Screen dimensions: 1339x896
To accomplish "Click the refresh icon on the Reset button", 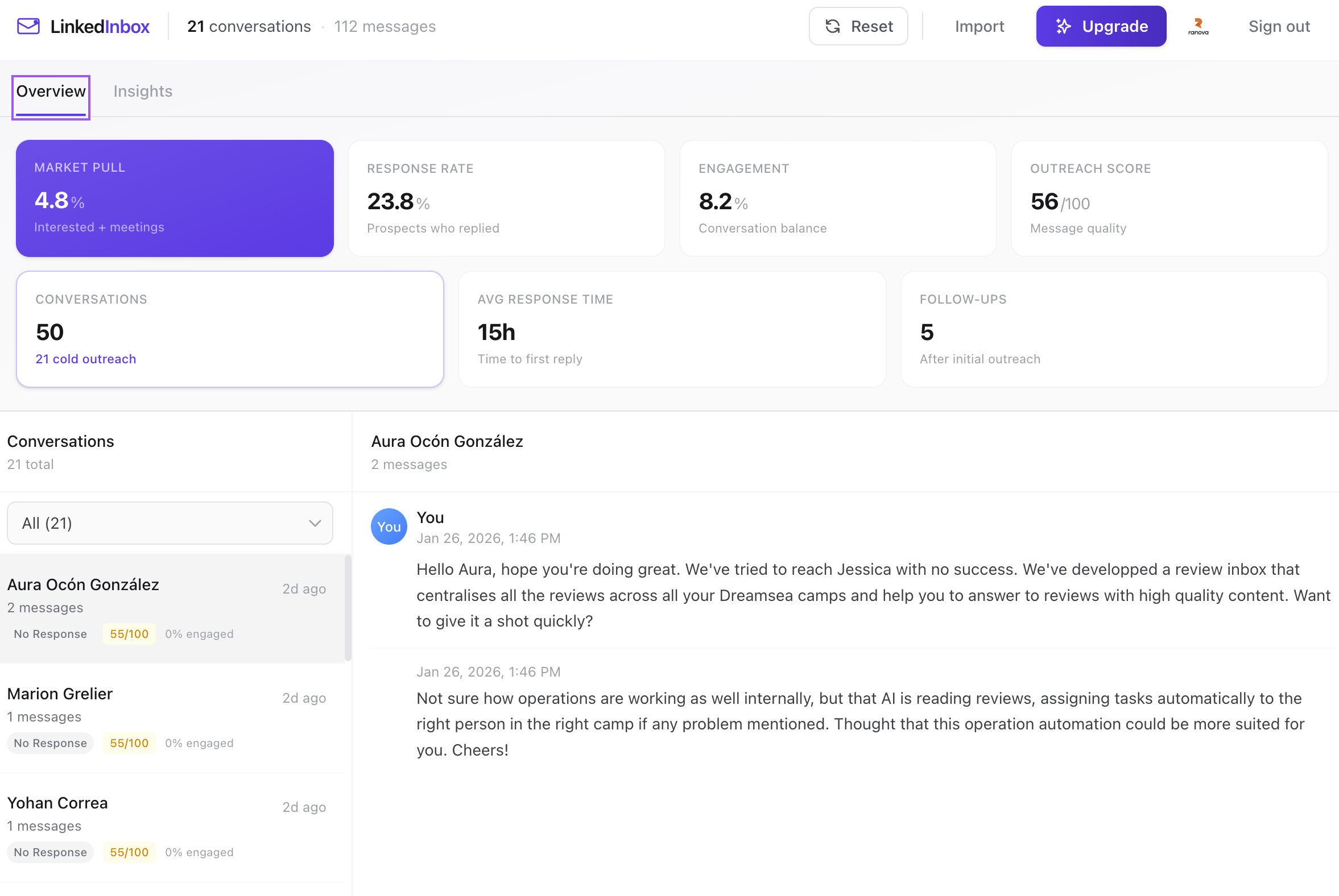I will pos(833,26).
